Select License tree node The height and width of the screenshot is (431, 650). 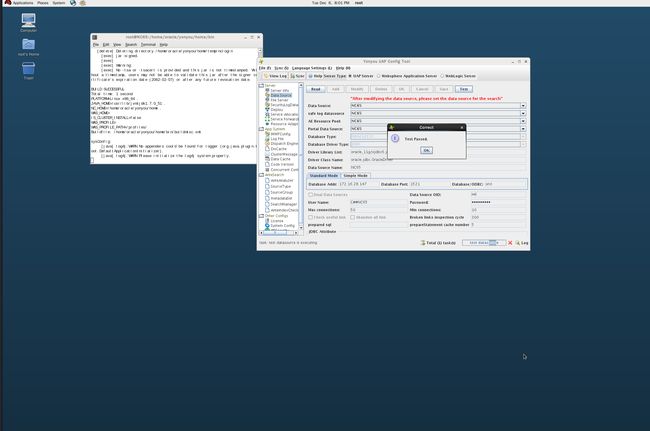[276, 221]
